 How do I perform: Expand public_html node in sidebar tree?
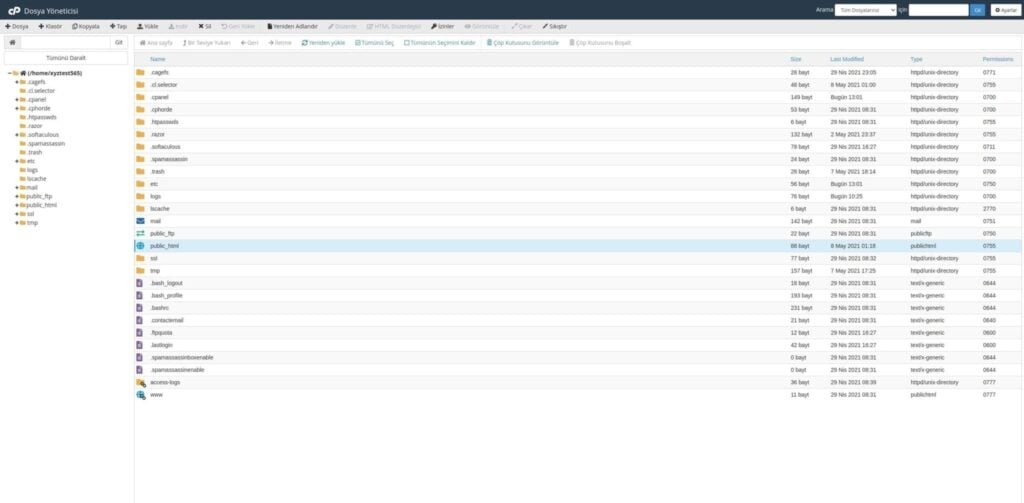coord(17,204)
